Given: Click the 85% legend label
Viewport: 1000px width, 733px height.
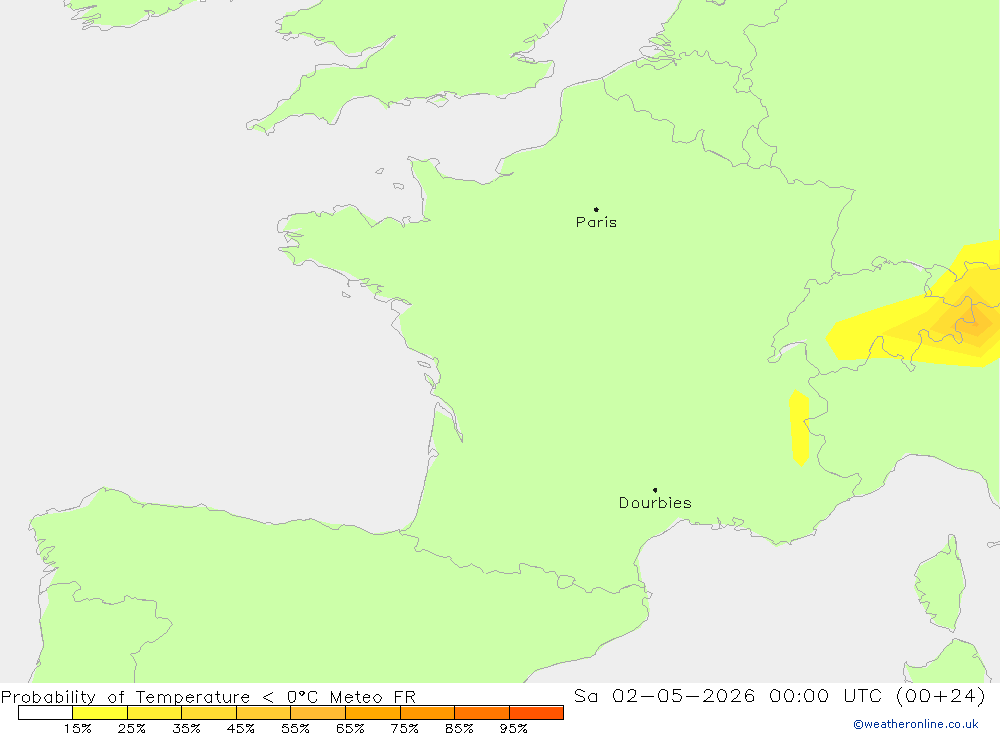Looking at the screenshot, I should click(x=459, y=728).
